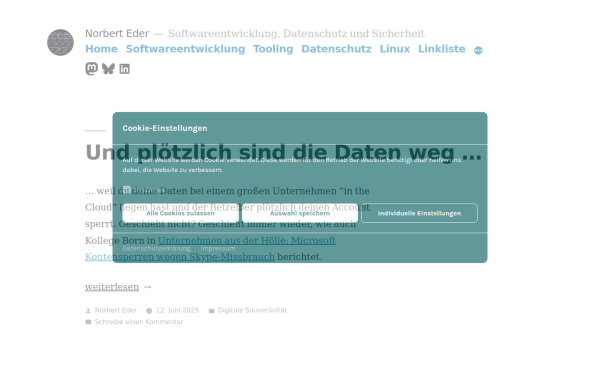
Task: Open Impressum link in cookie dialog
Action: (218, 248)
